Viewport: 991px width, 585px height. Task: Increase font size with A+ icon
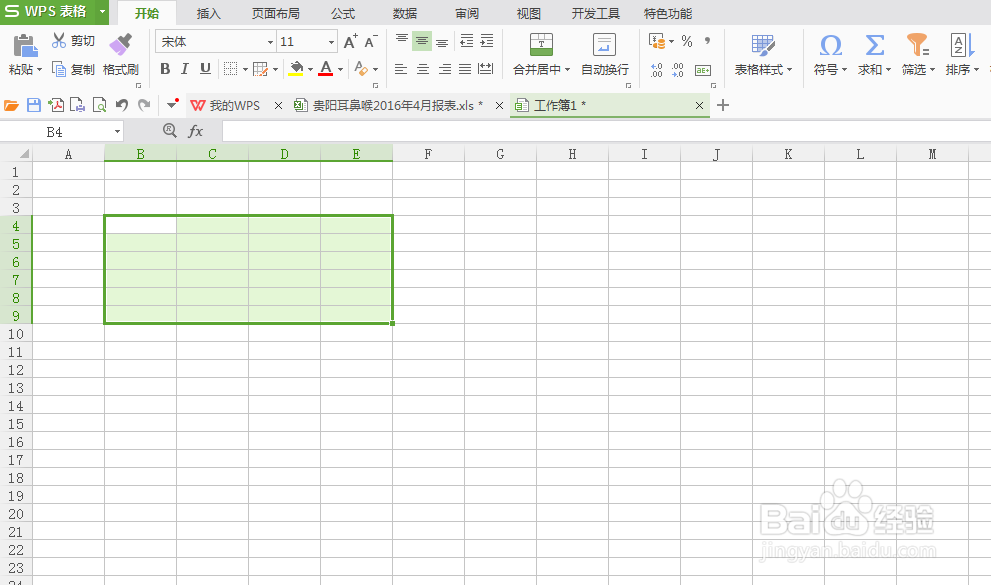tap(350, 42)
